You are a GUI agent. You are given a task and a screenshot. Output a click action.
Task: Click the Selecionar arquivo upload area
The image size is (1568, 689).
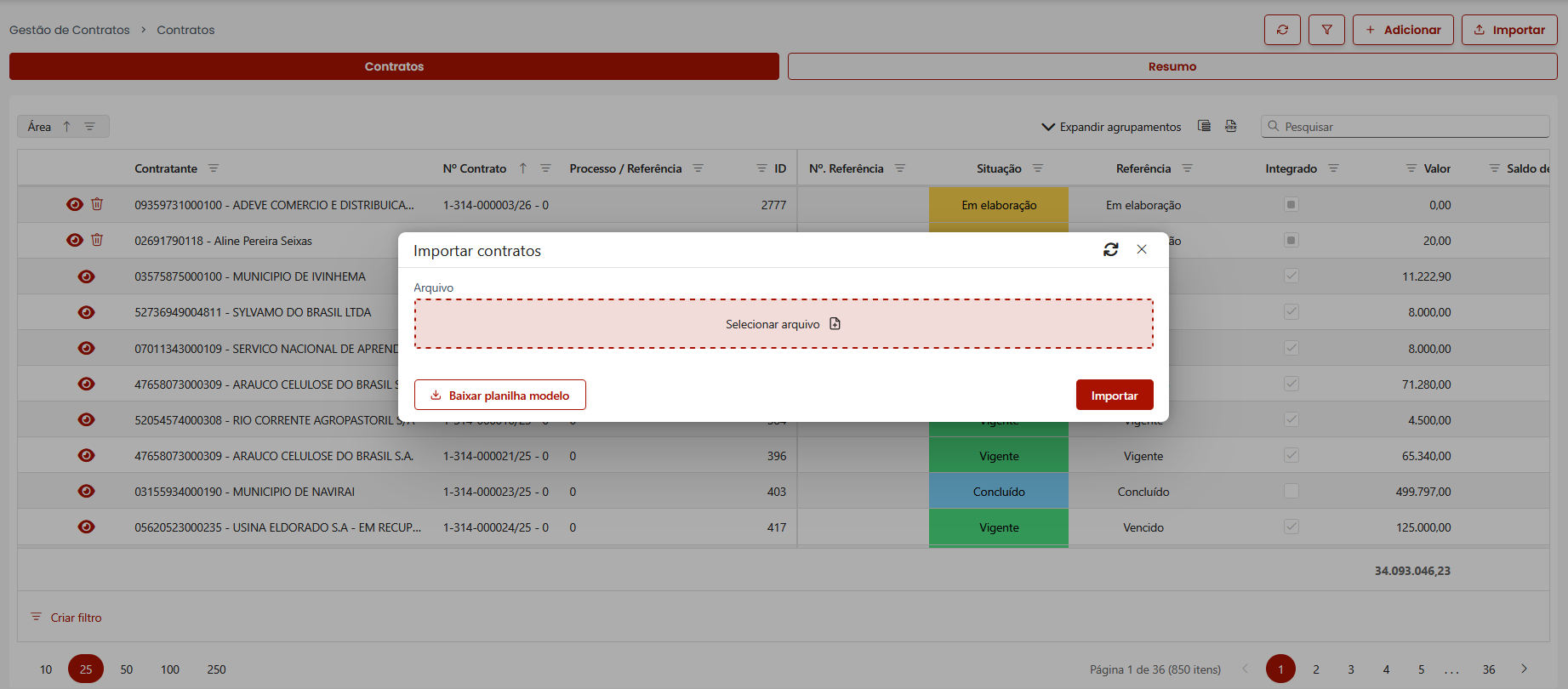point(784,324)
